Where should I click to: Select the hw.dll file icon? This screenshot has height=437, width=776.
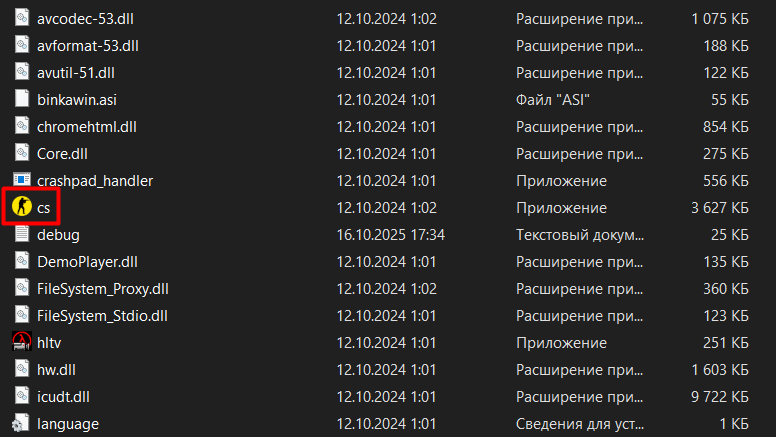click(x=21, y=369)
